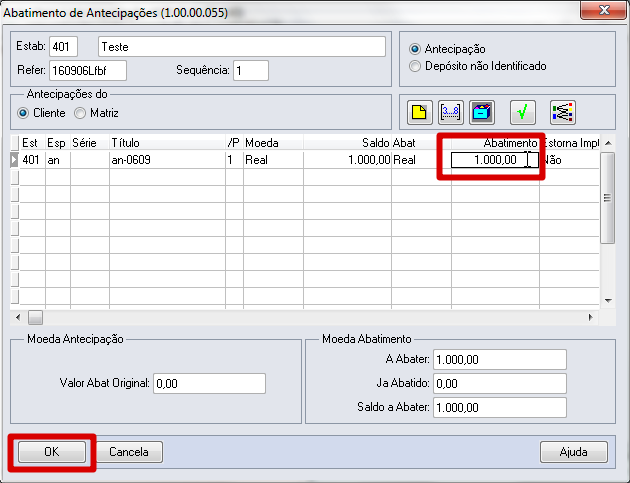Click the Teste description field
The height and width of the screenshot is (483, 630).
coord(242,47)
